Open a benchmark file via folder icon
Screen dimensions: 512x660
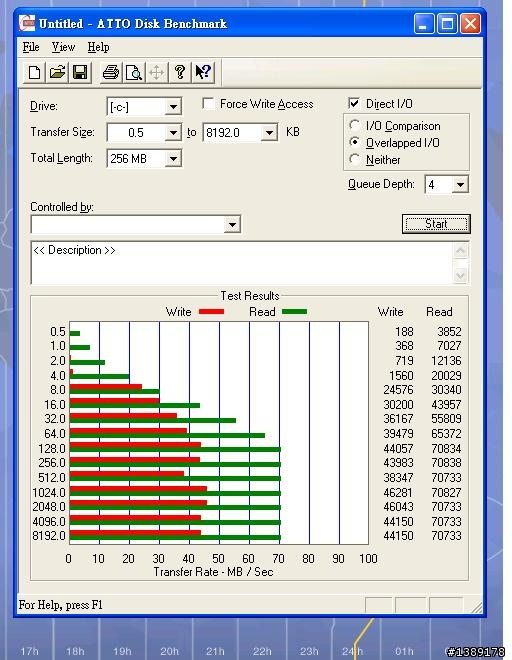[x=57, y=72]
